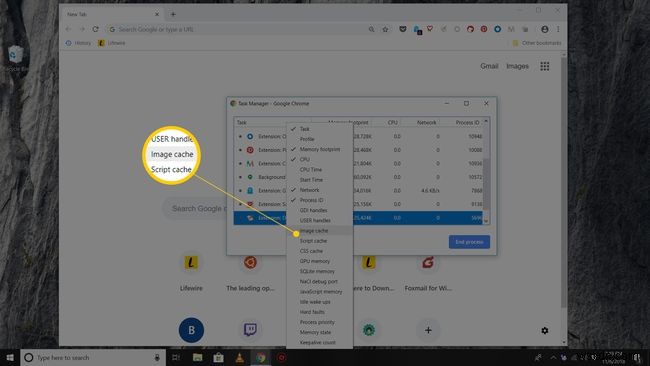
Task: Choose CSS cache in the context menu
Action: pos(320,251)
